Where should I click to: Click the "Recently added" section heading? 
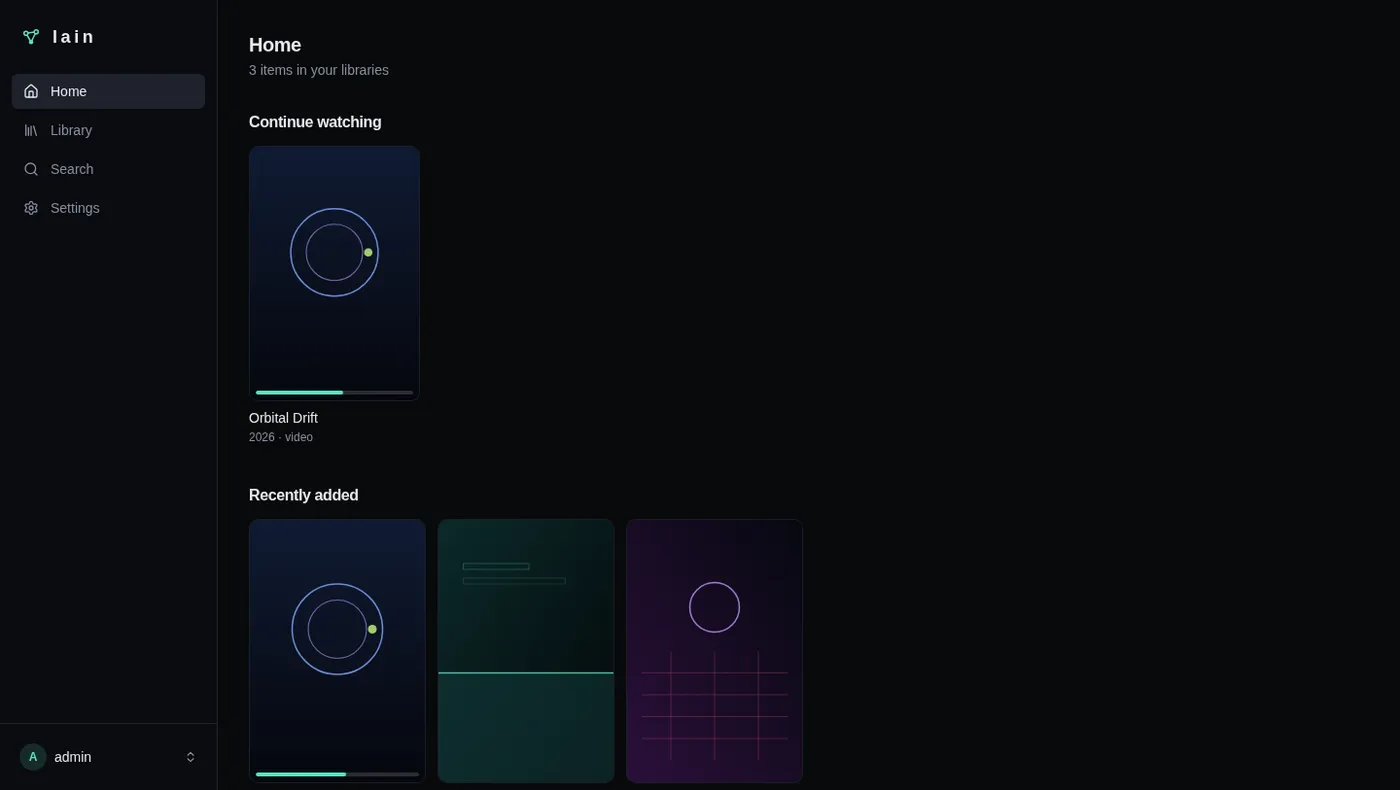pyautogui.click(x=304, y=495)
